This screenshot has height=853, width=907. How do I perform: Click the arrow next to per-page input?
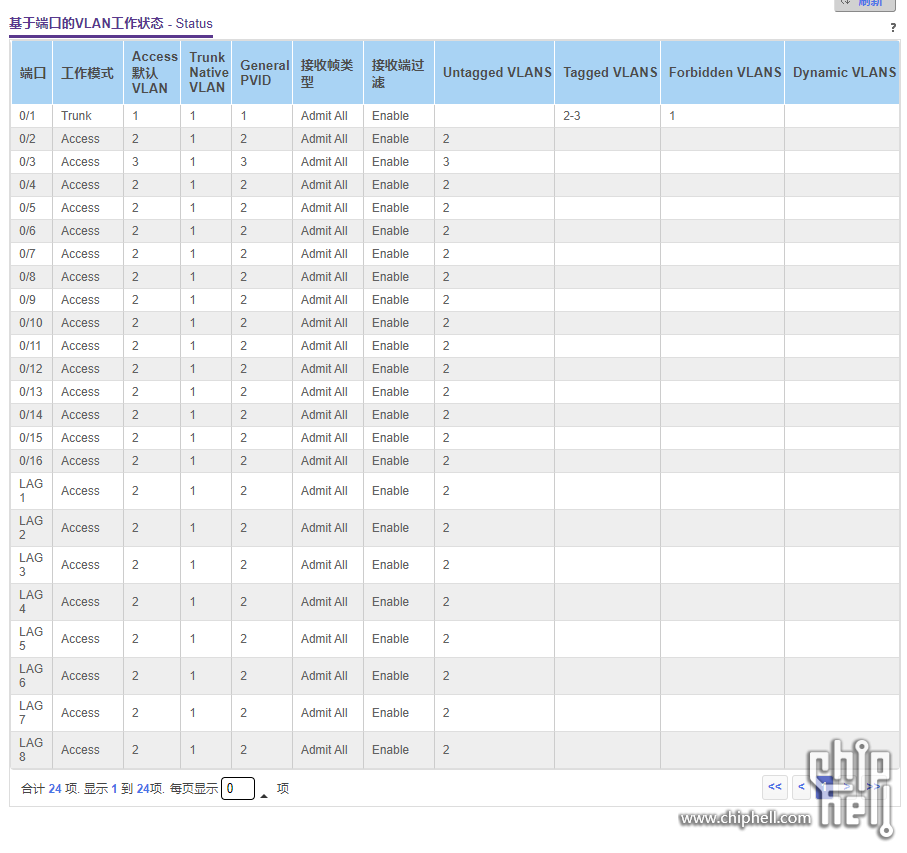click(264, 796)
